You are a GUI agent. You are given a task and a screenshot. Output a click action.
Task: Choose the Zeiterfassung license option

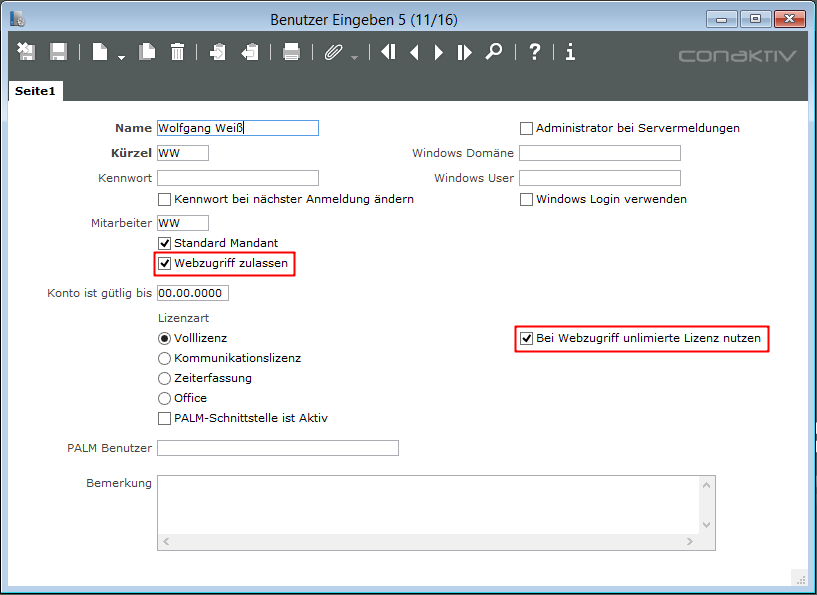click(165, 378)
